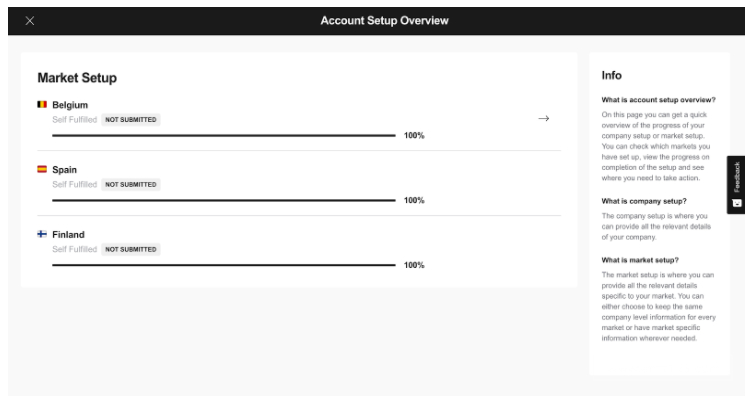Click Finland's NOT SUBMITTED status badge
The width and height of the screenshot is (753, 401).
[131, 249]
